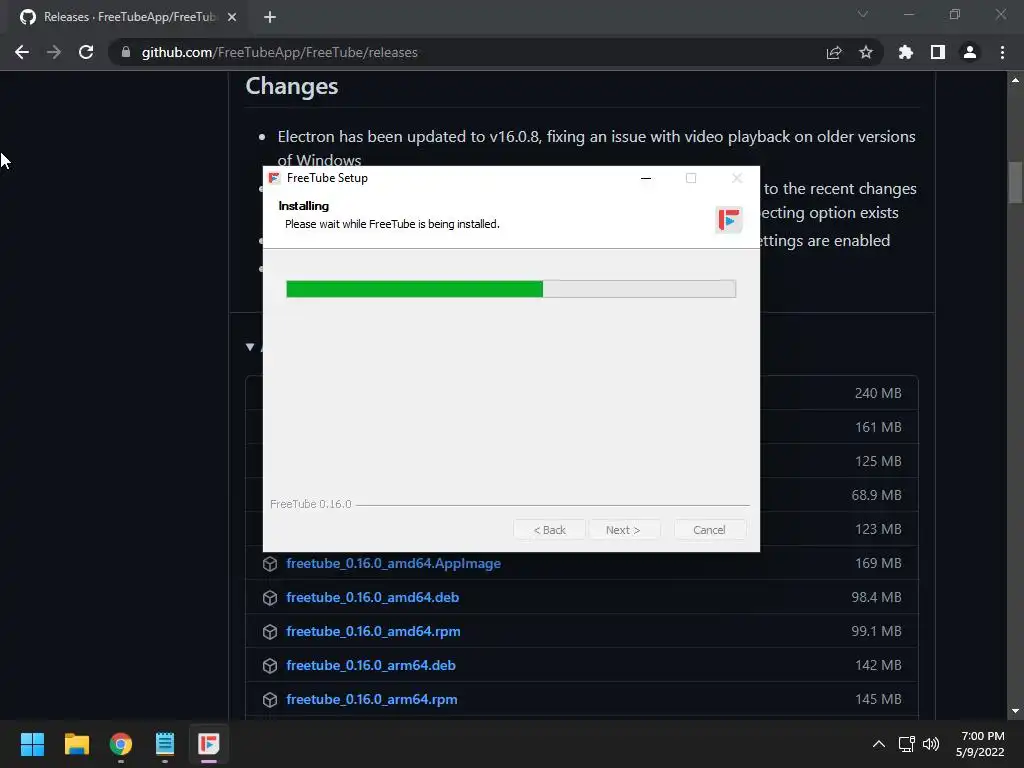Click package icon beside arm64.deb
The width and height of the screenshot is (1024, 768).
click(x=270, y=665)
